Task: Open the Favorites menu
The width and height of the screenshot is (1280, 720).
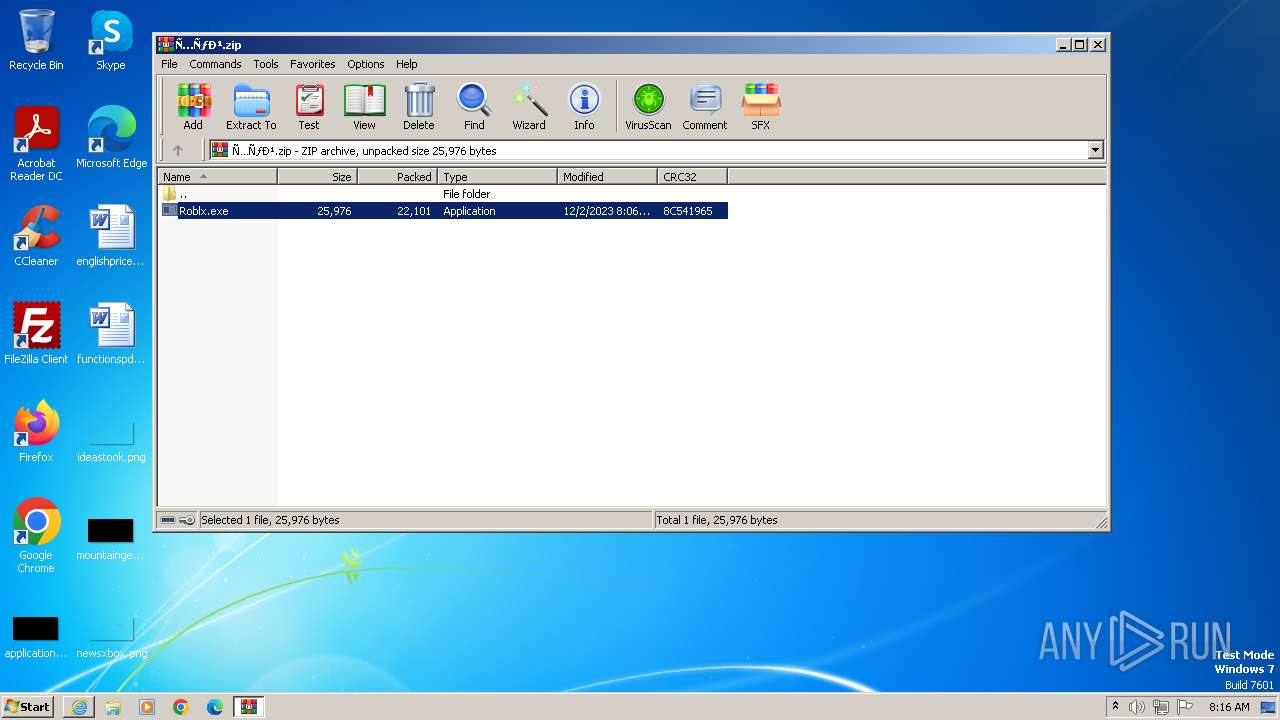Action: 313,64
